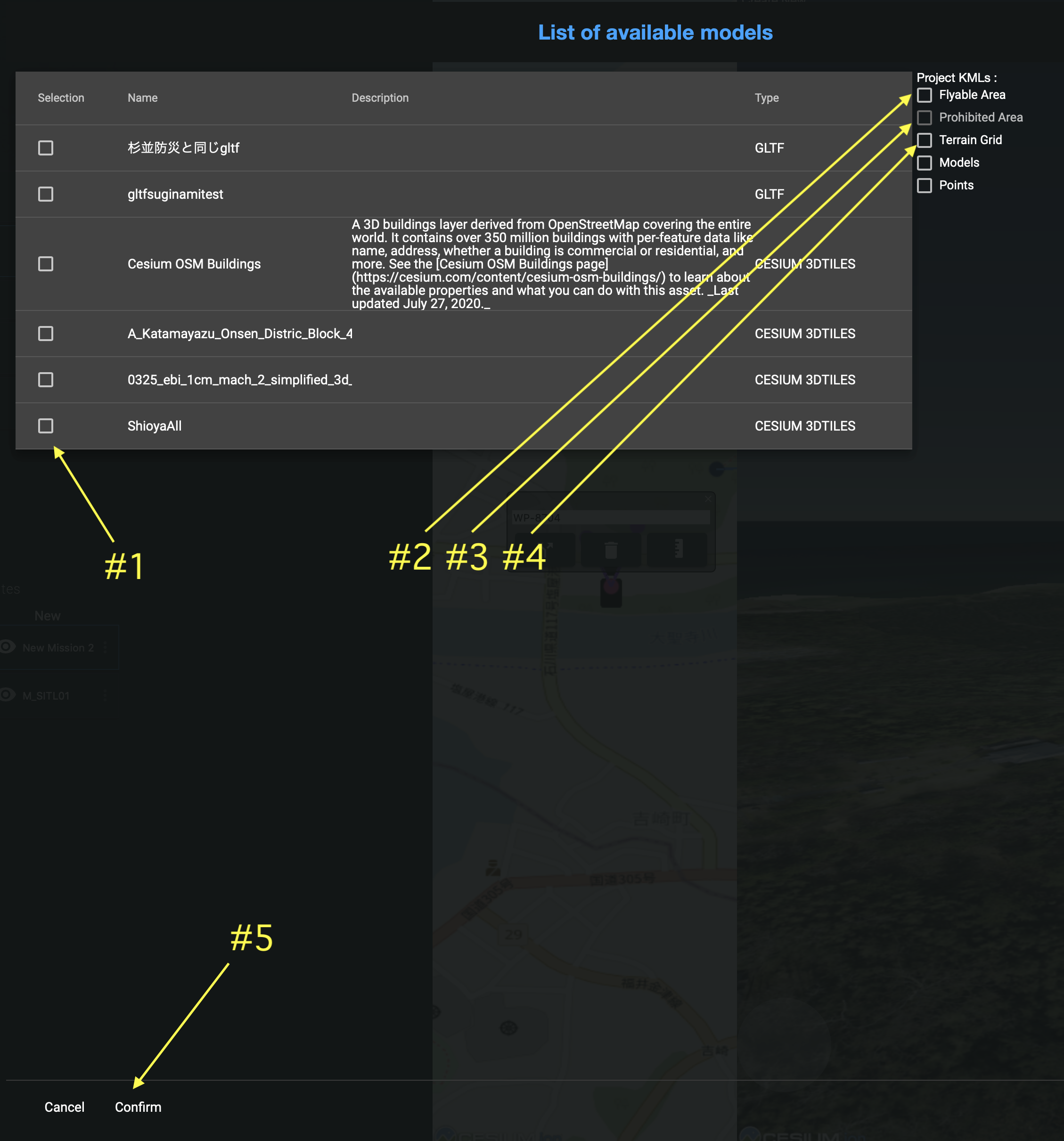Click the dimmed trash delete waypoint icon

coord(611,550)
